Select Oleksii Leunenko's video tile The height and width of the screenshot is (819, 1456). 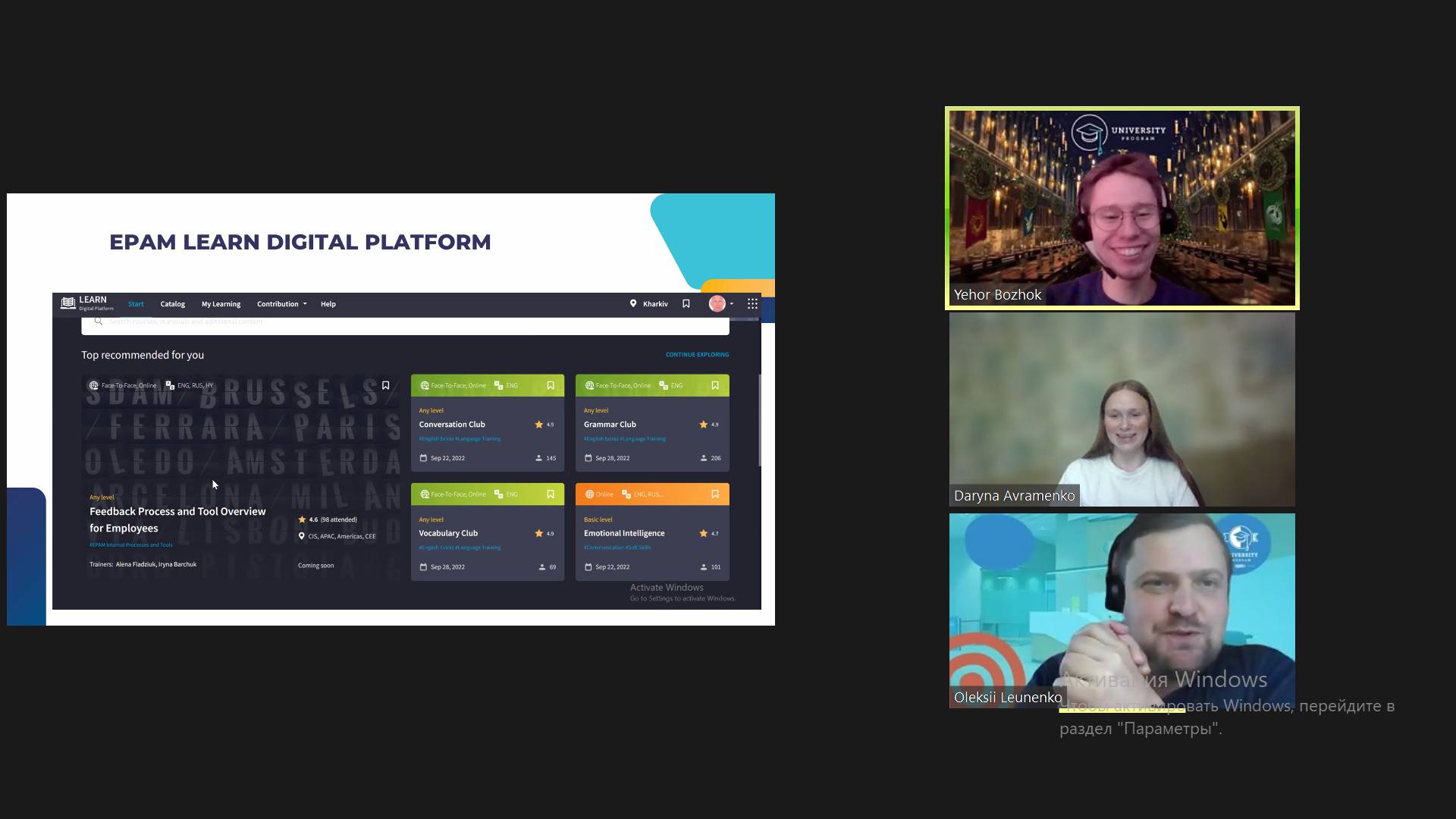point(1122,610)
